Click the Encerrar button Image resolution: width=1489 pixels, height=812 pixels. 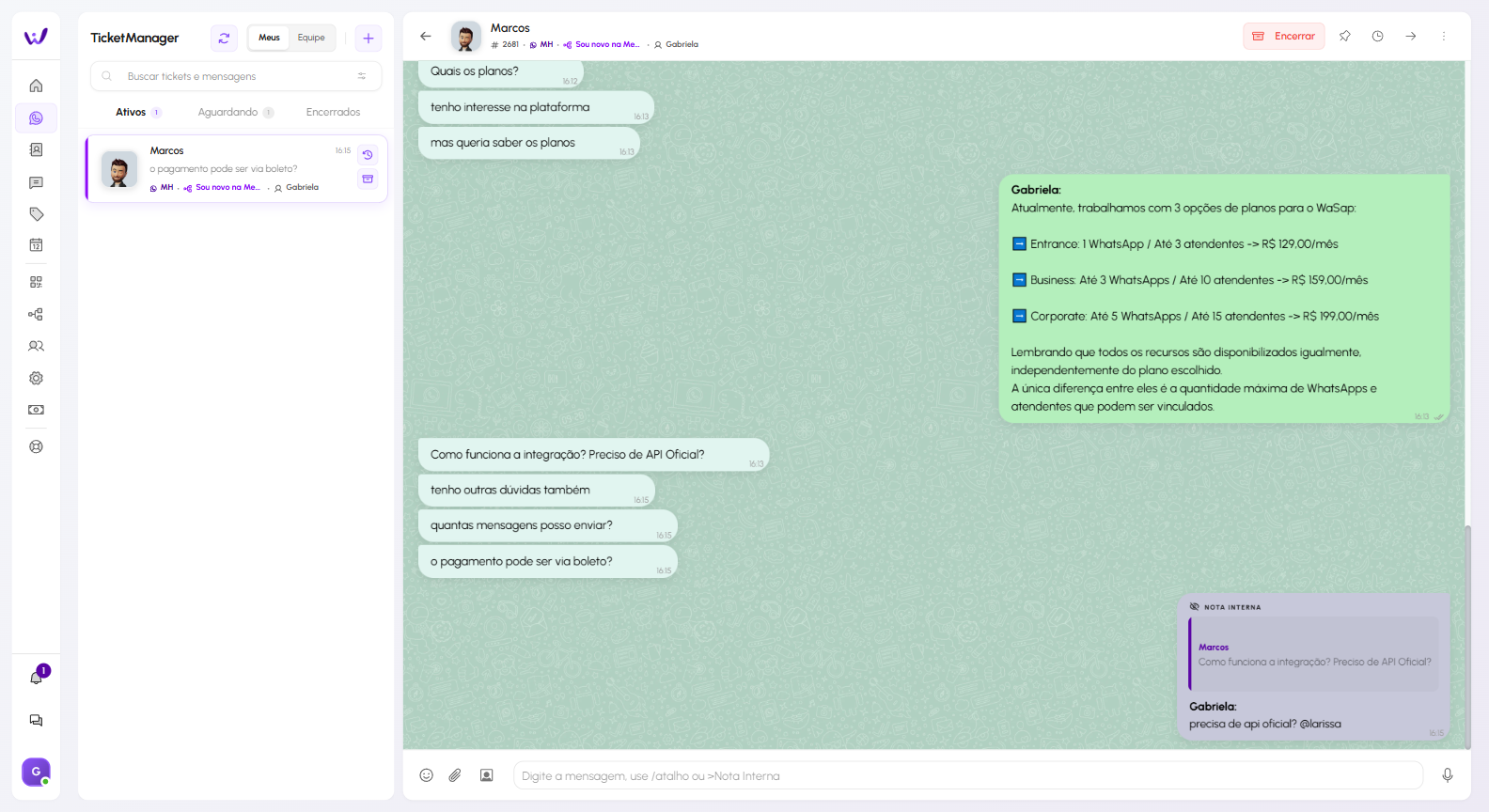(1284, 37)
